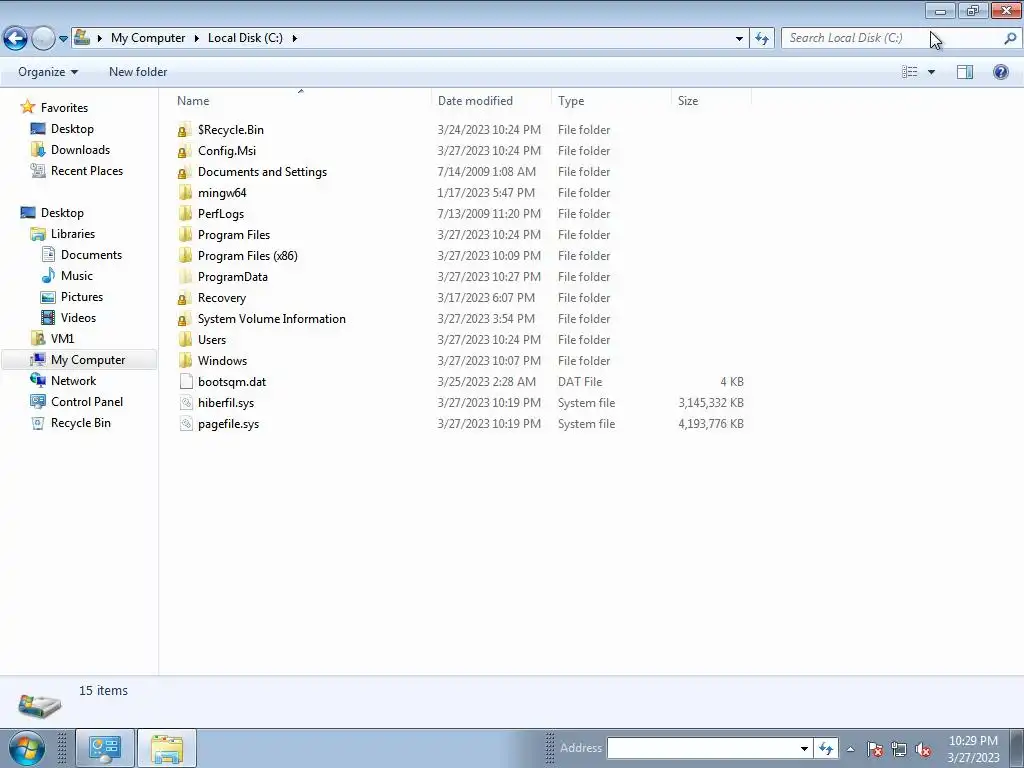The height and width of the screenshot is (768, 1024).
Task: Select Documents and Settings locked folder icon
Action: click(x=185, y=172)
